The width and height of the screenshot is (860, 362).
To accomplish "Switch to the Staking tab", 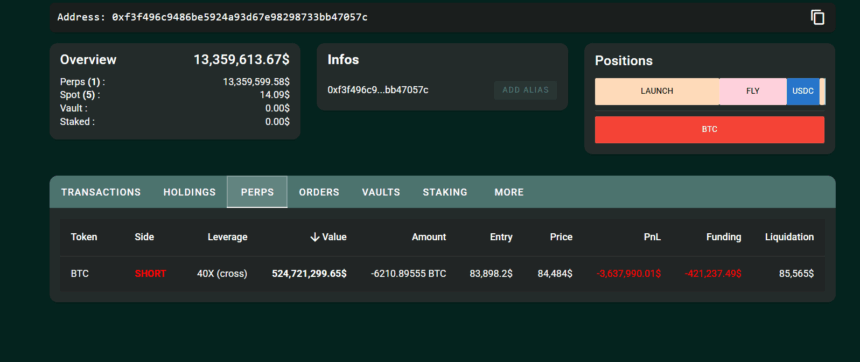I will (x=445, y=192).
